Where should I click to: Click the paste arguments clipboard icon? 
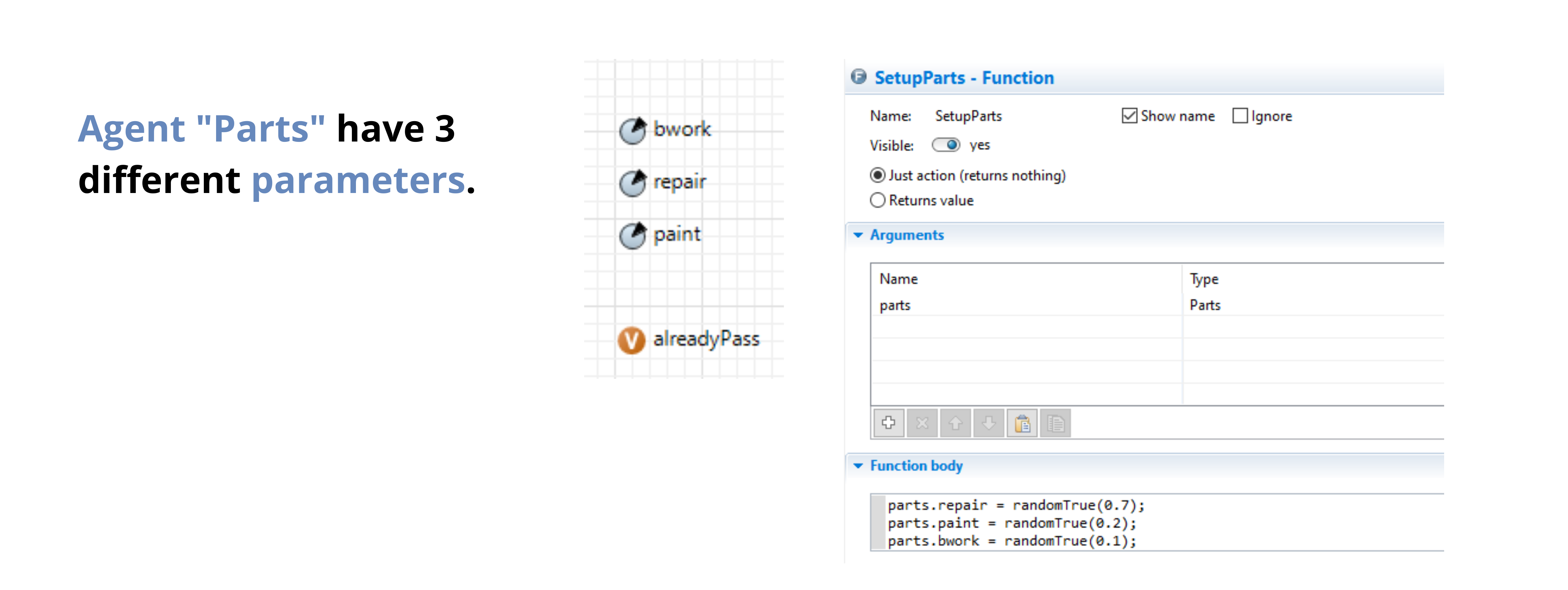tap(1022, 422)
